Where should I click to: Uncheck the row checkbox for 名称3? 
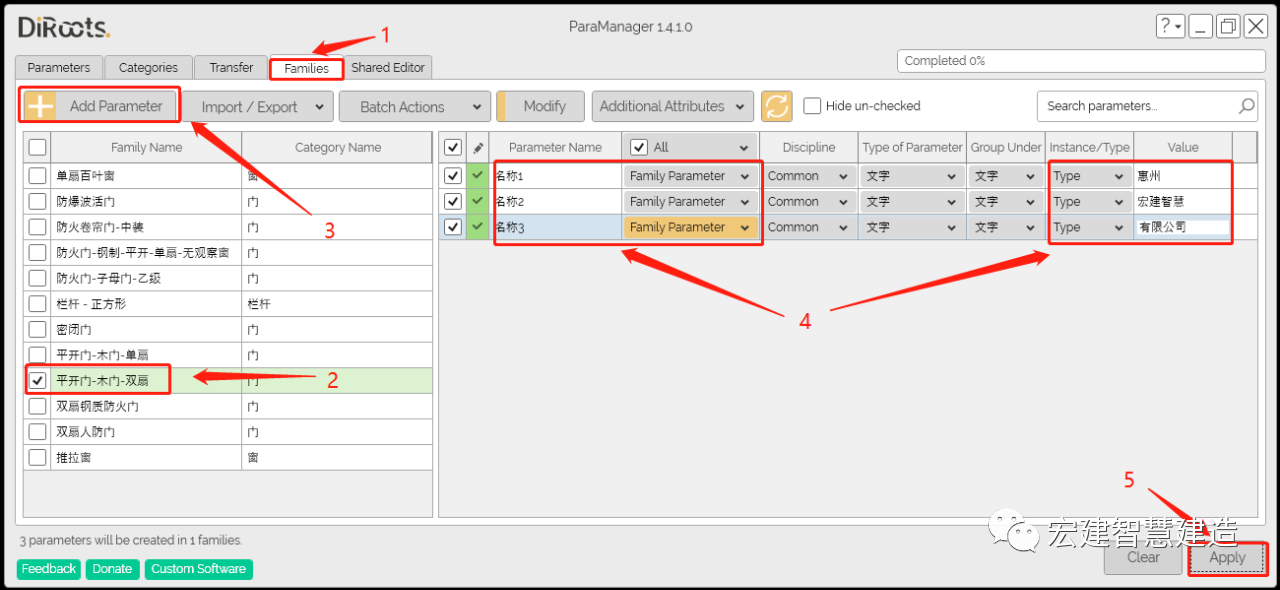(x=453, y=227)
